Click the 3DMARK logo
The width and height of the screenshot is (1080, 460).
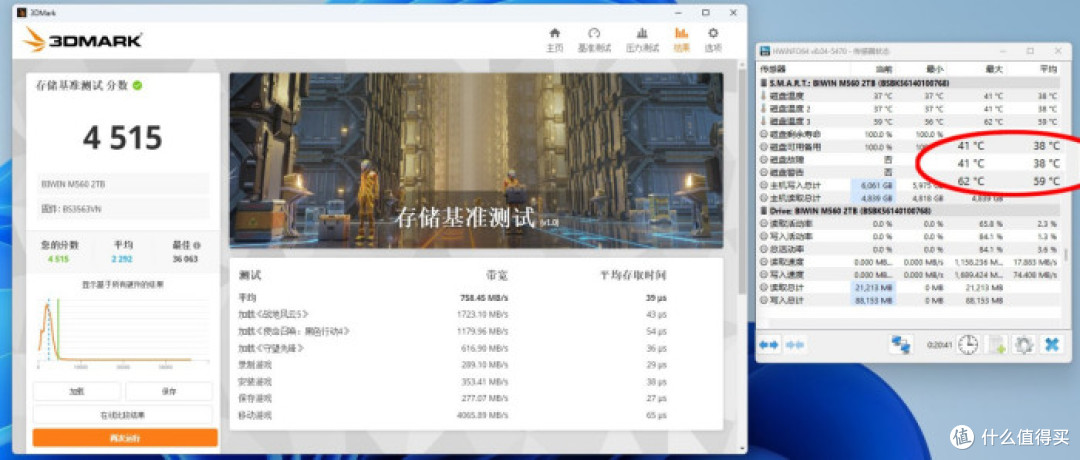(x=83, y=41)
